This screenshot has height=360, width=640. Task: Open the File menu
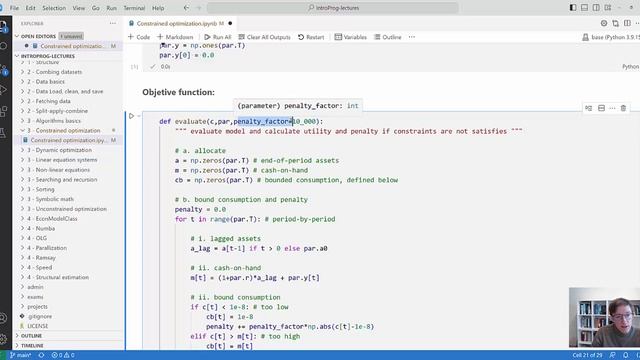14,8
